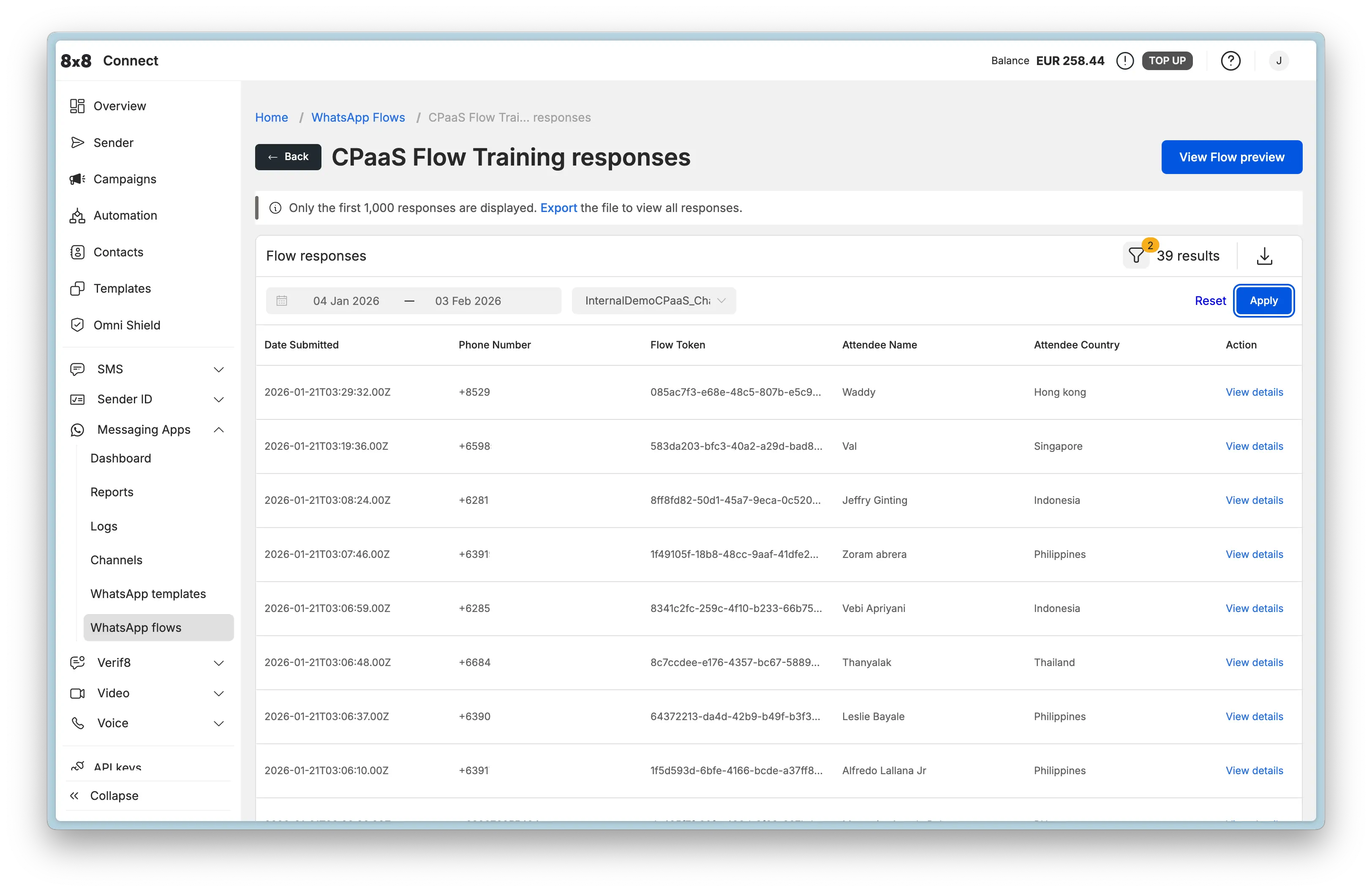Open the filter panel above results
Viewport: 1372px width, 892px height.
(x=1136, y=256)
